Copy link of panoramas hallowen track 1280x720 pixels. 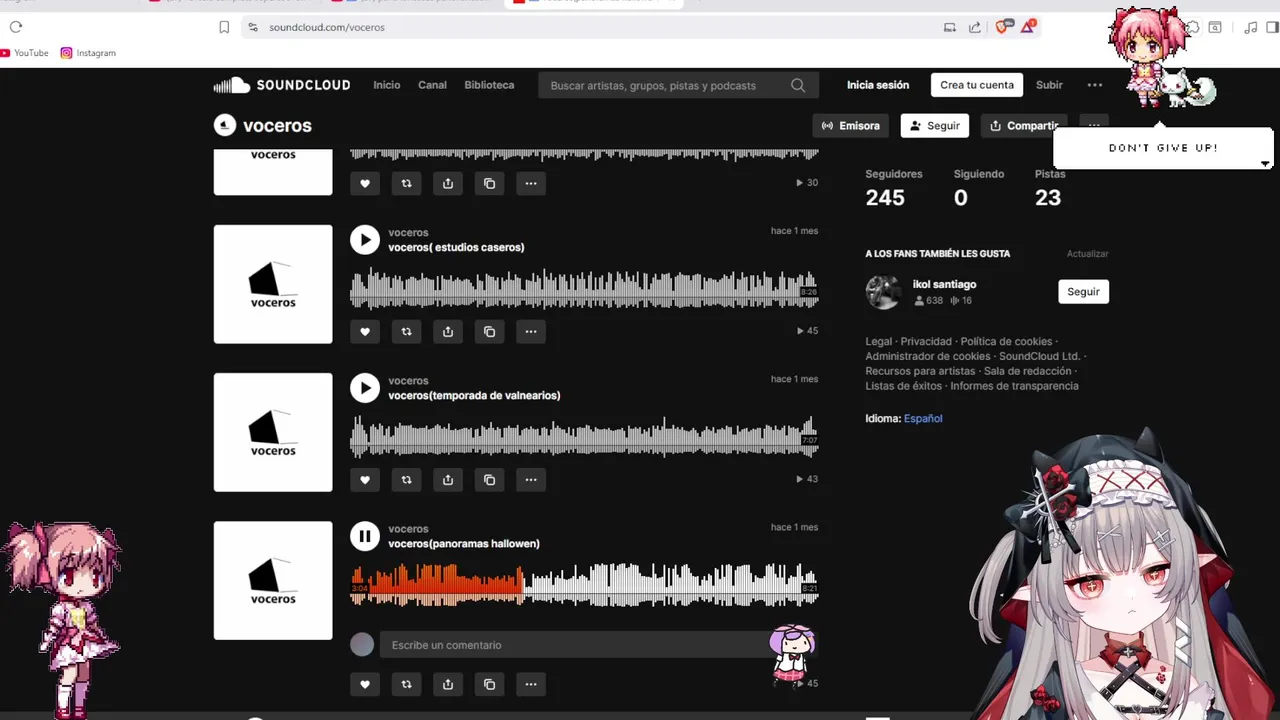(x=489, y=684)
